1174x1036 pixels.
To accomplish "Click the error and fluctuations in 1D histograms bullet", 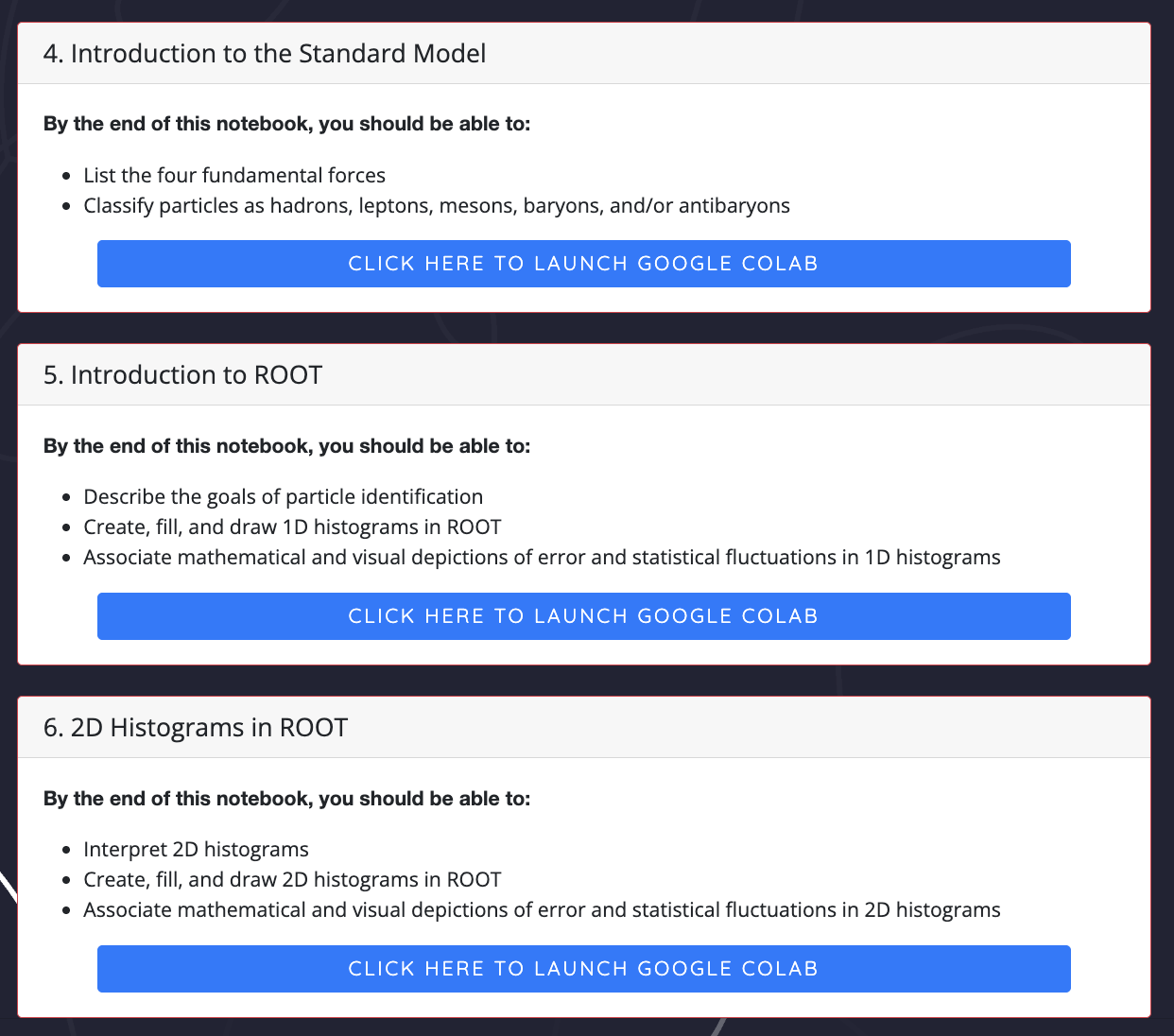I will point(542,558).
